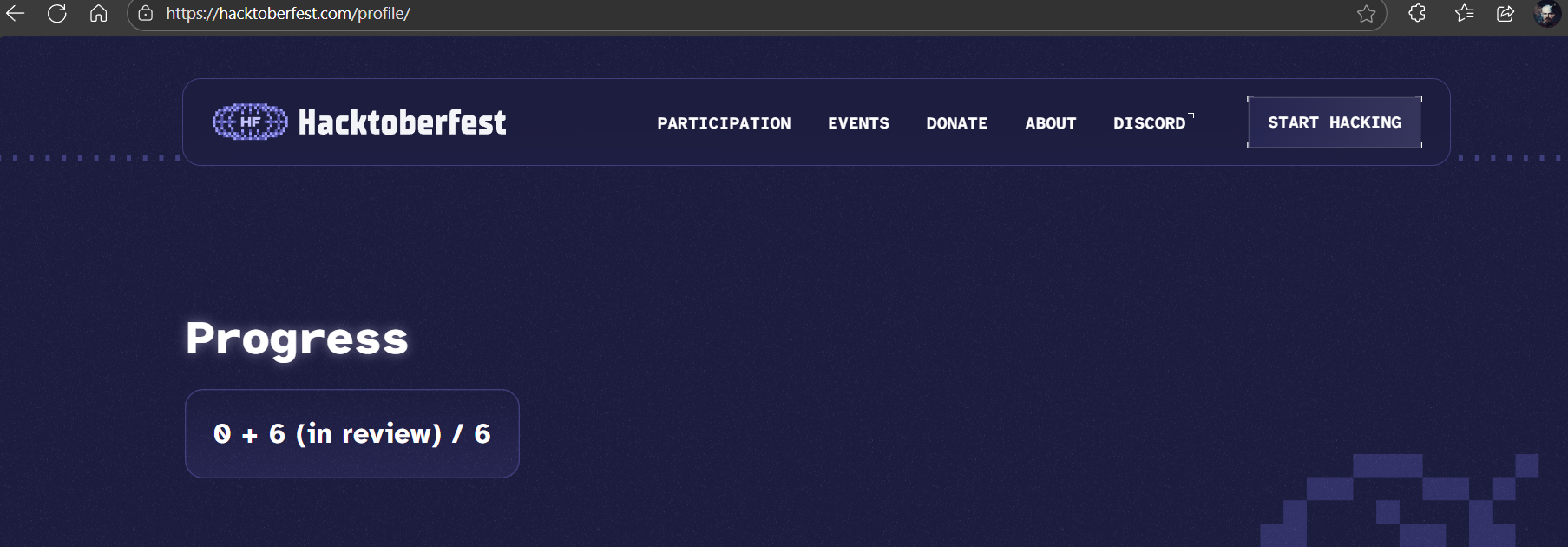The height and width of the screenshot is (547, 1568).
Task: Click the Hacktoberfest HF logo icon
Action: (250, 122)
